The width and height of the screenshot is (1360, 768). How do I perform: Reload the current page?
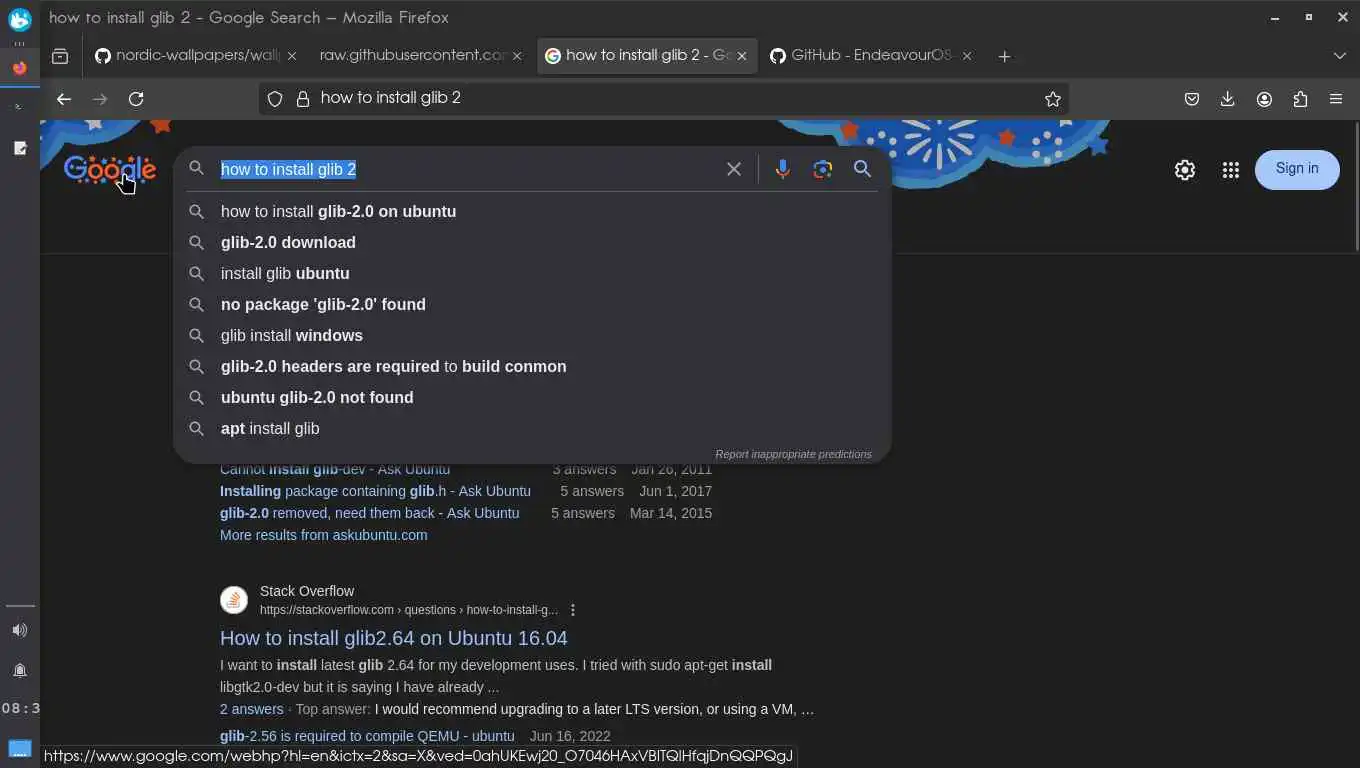click(x=136, y=98)
